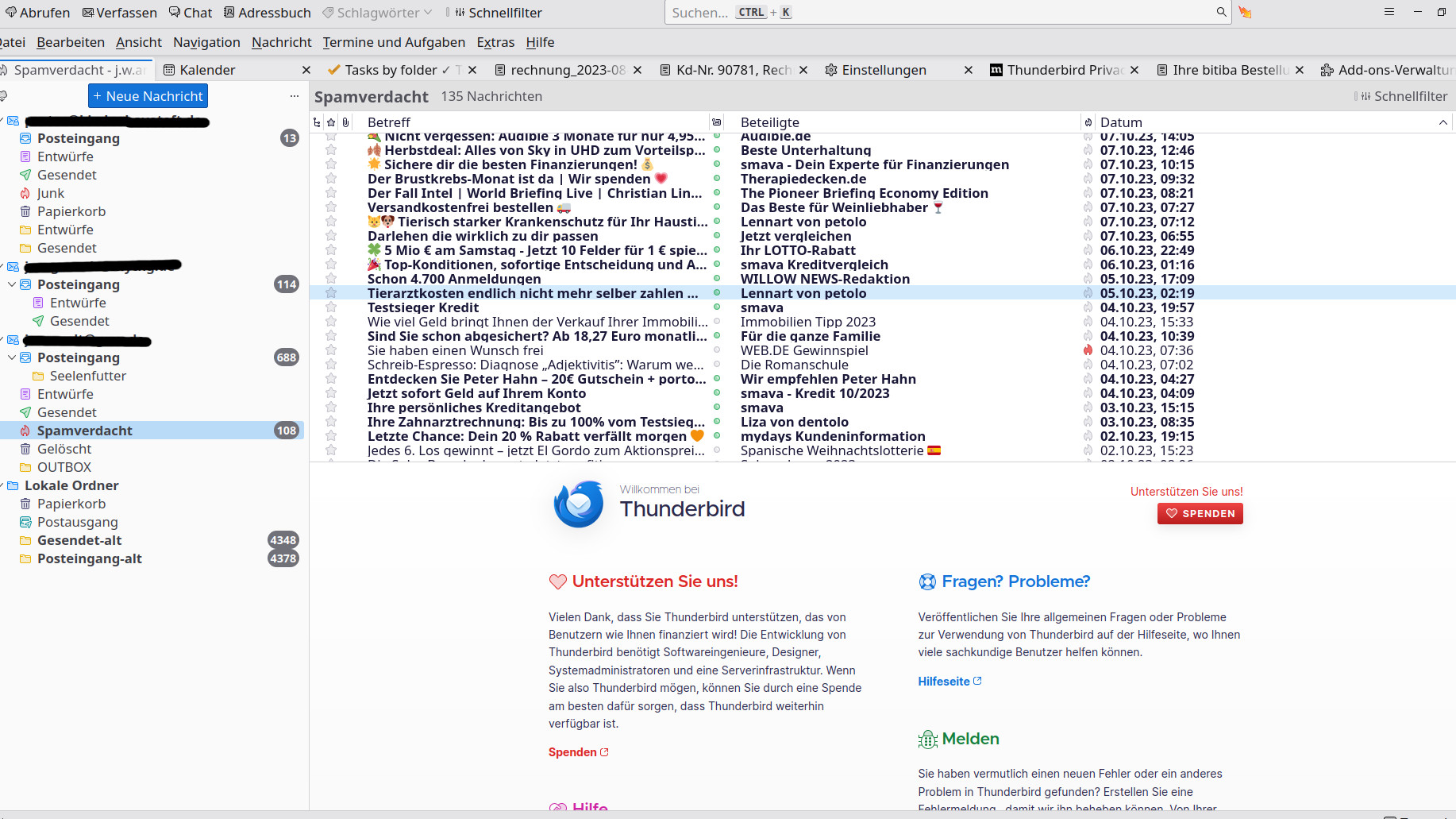The height and width of the screenshot is (819, 1456).
Task: Open the Adressbuch address book
Action: point(268,13)
